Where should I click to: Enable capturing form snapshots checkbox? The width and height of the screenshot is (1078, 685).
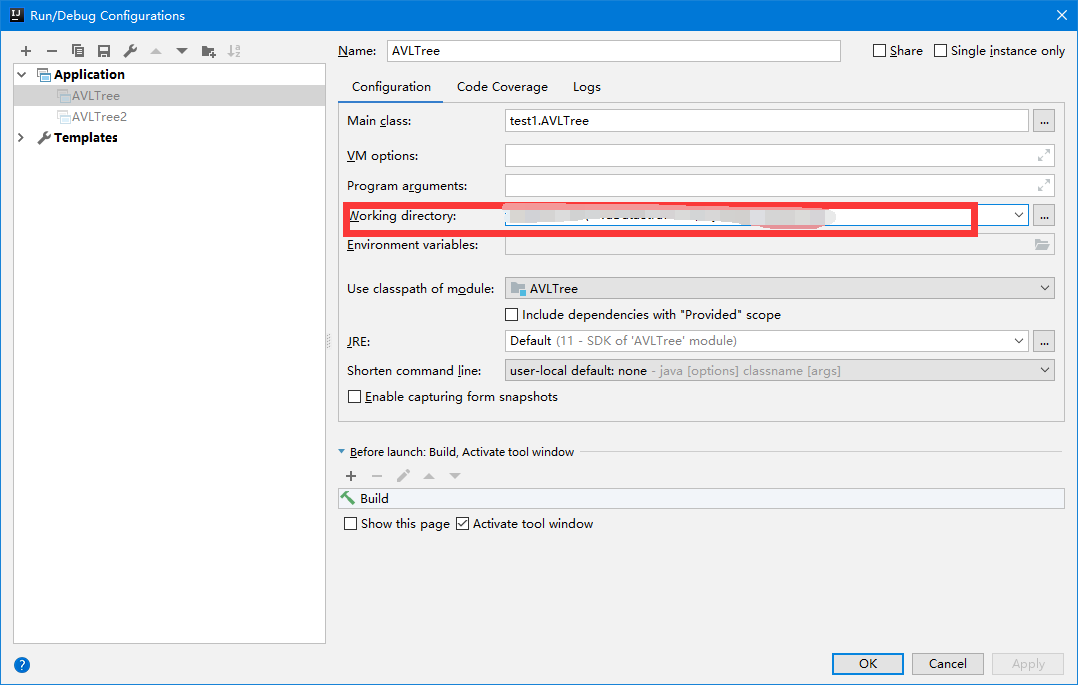tap(355, 397)
